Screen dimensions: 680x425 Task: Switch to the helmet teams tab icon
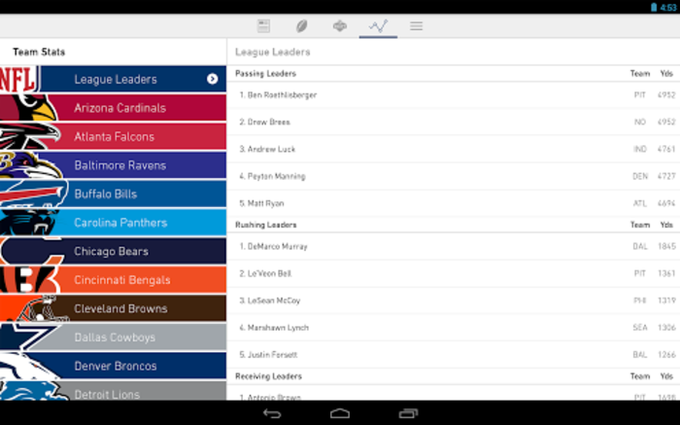tap(340, 26)
